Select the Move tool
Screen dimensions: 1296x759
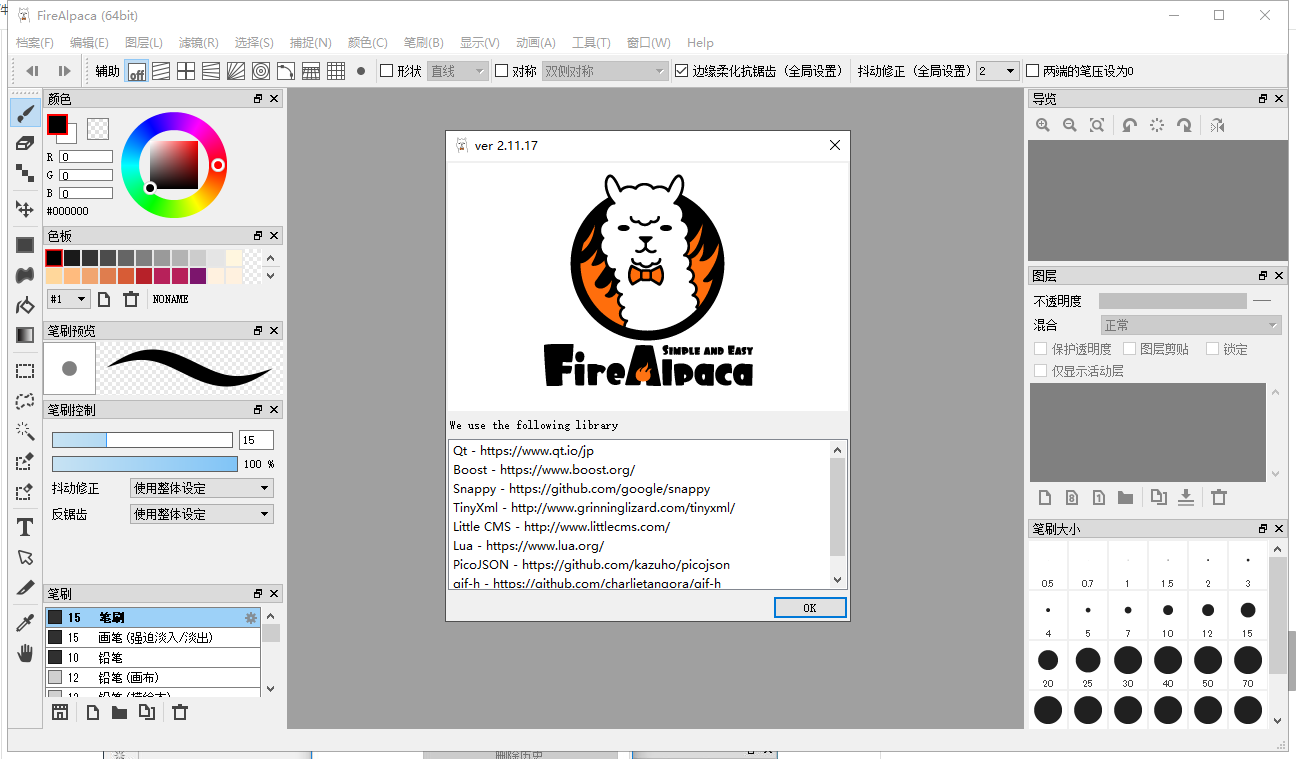pos(25,209)
